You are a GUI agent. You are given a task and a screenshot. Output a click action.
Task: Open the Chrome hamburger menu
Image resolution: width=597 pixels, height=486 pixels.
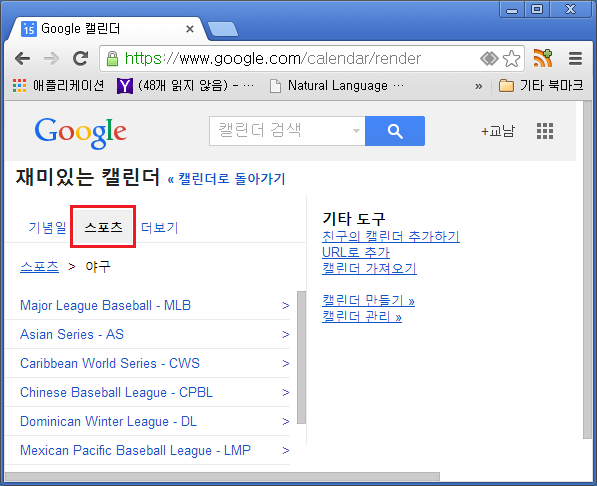575,58
